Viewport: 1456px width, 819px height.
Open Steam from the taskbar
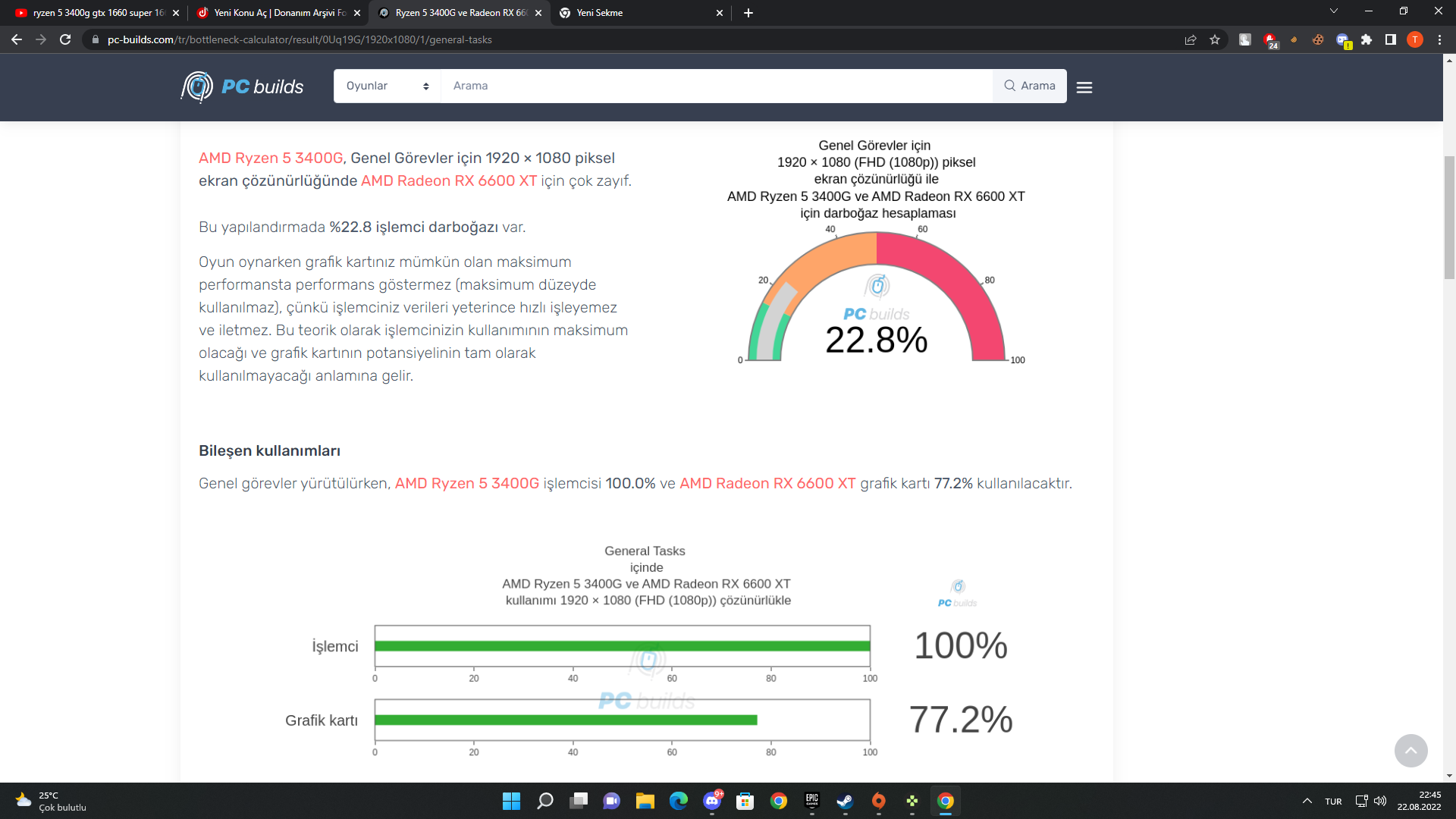click(845, 801)
